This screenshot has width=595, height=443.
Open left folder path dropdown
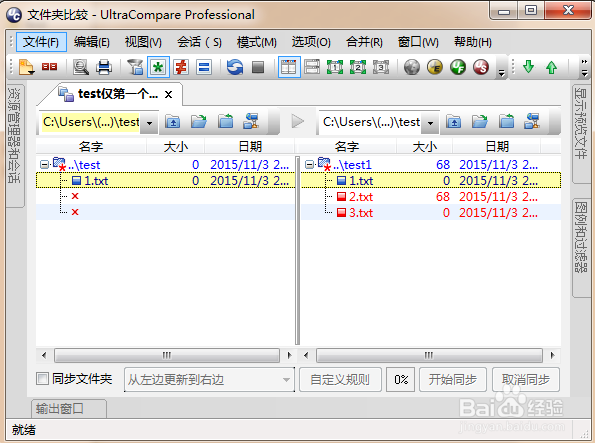tap(150, 123)
